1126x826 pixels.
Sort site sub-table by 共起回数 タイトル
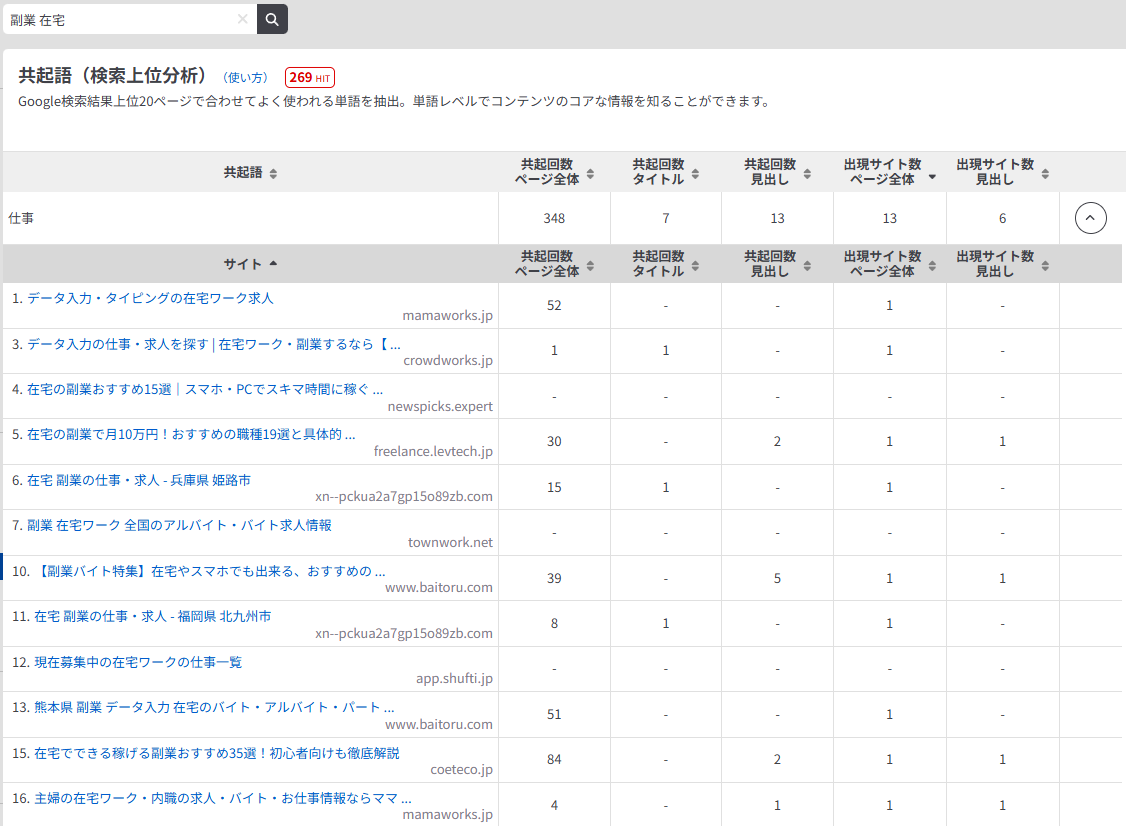(665, 264)
